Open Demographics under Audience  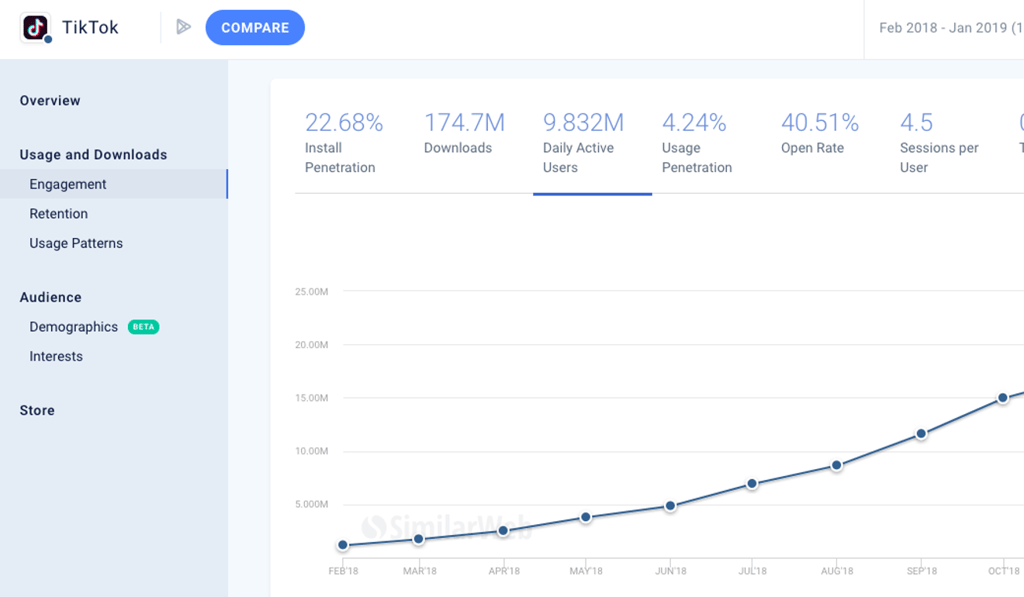point(73,326)
